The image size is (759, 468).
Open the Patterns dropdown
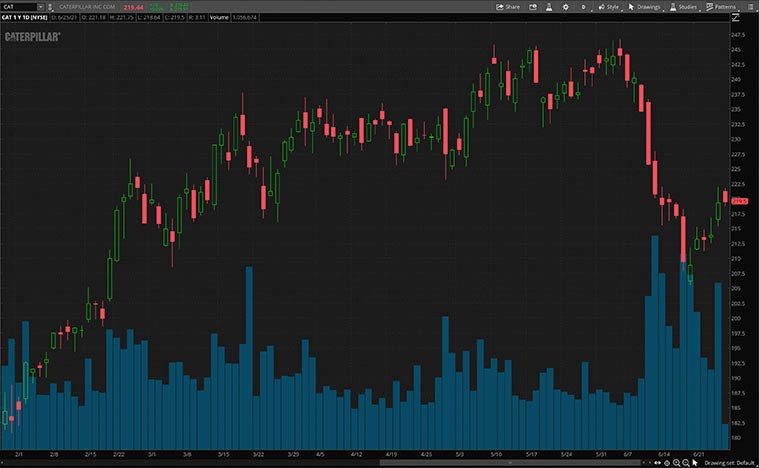[x=720, y=6]
